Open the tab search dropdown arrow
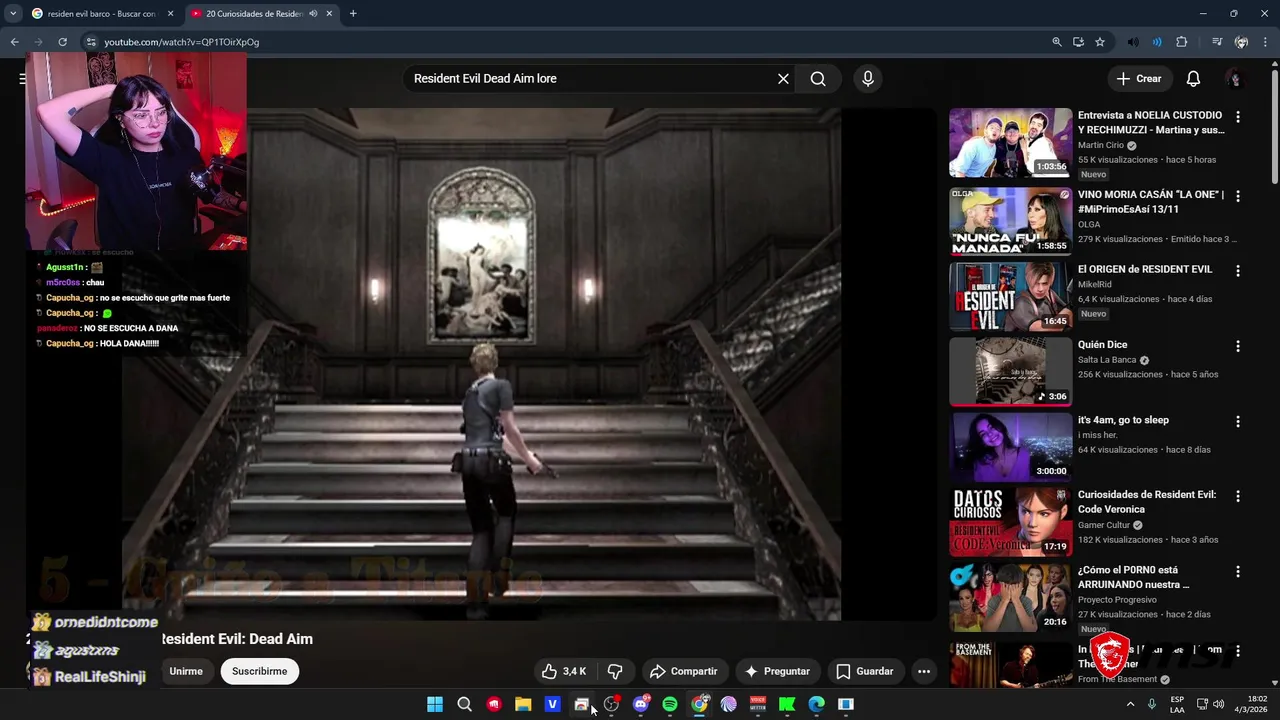Screen dimensions: 1280x720 13,14
